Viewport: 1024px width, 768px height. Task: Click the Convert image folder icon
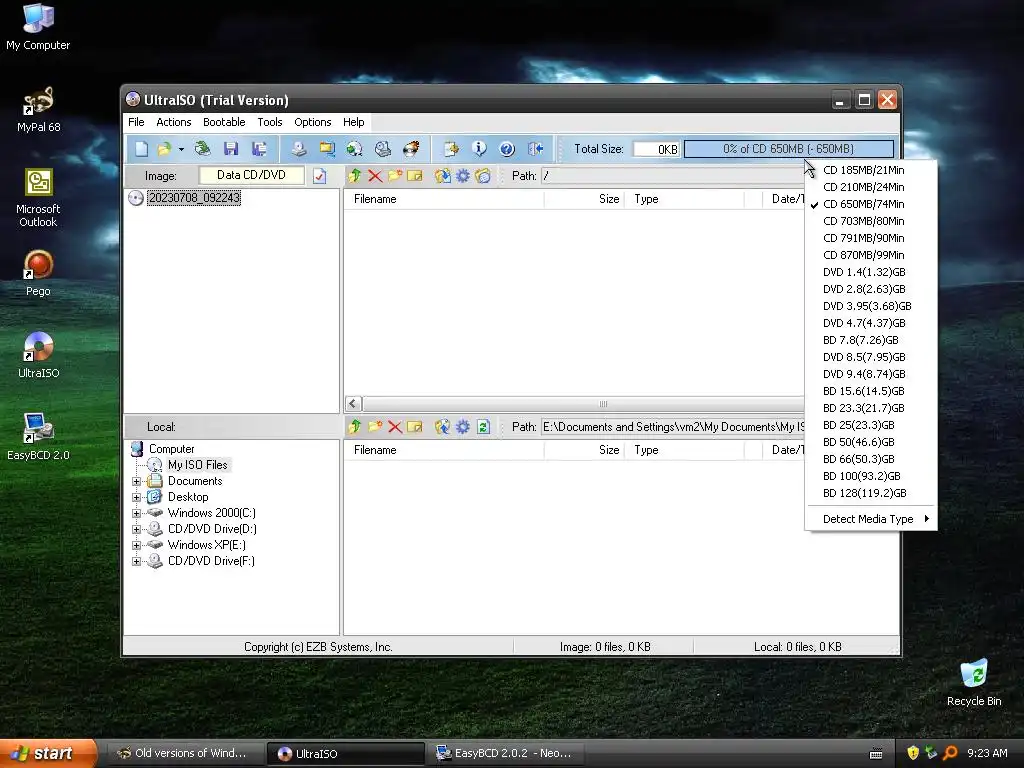point(327,149)
